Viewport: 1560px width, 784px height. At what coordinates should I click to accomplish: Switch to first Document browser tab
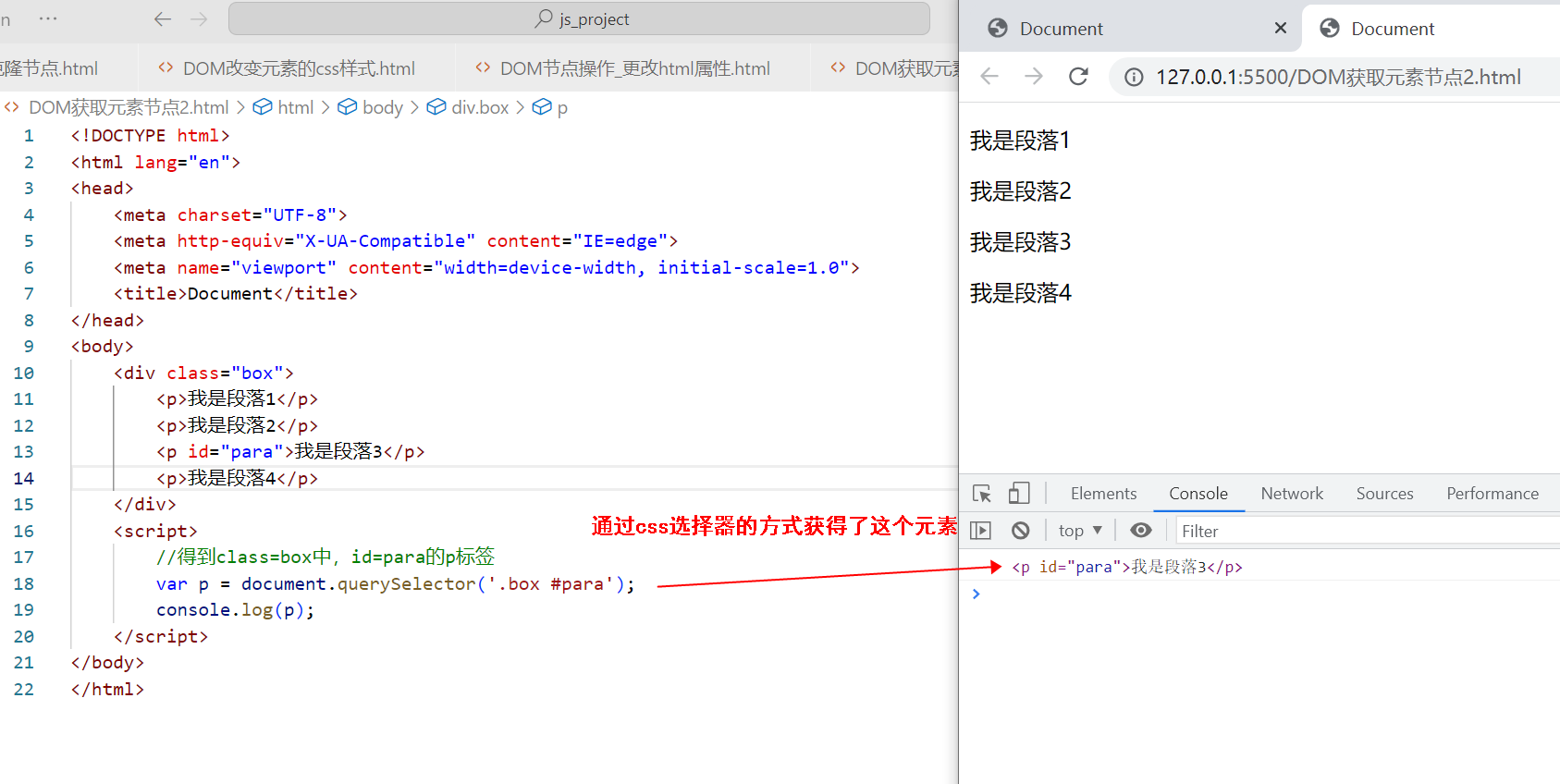(1130, 28)
